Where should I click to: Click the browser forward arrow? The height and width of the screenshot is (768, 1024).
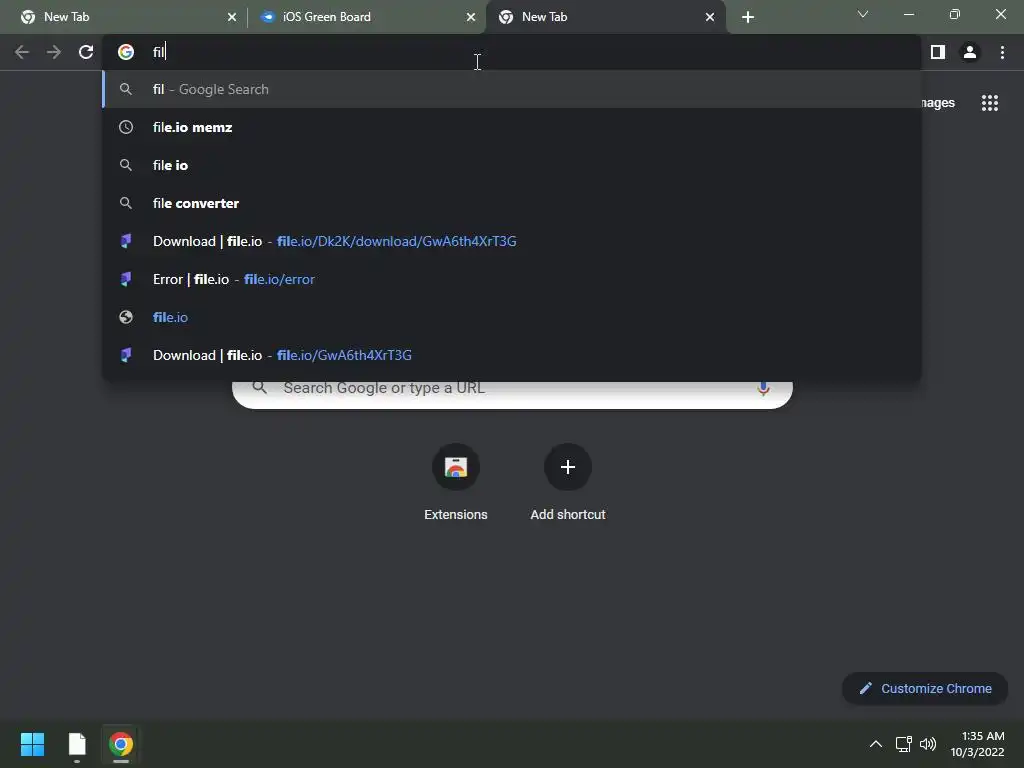pos(54,52)
